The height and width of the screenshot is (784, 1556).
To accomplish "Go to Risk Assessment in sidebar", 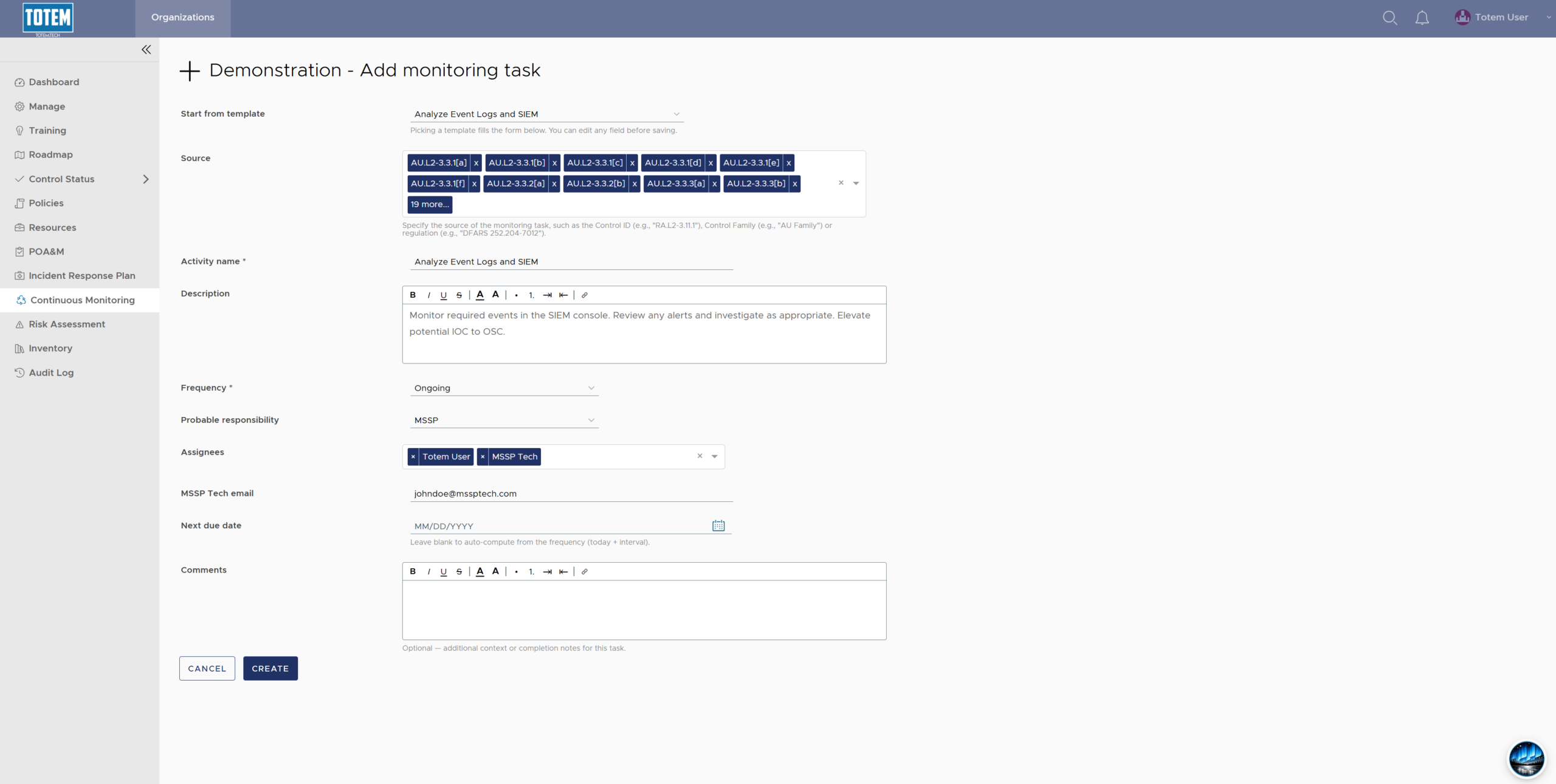I will (67, 325).
